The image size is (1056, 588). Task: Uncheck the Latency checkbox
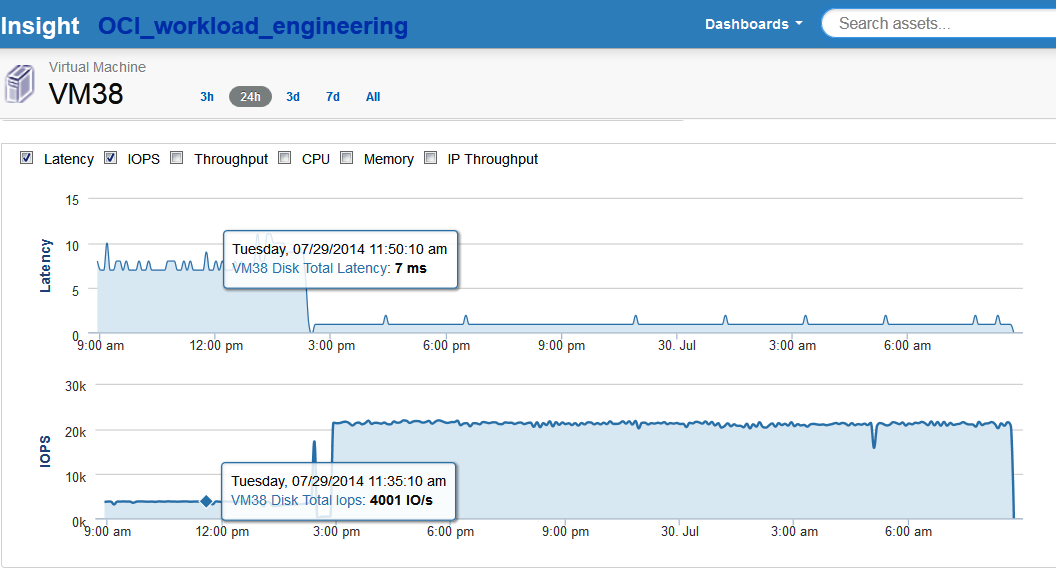pos(27,158)
